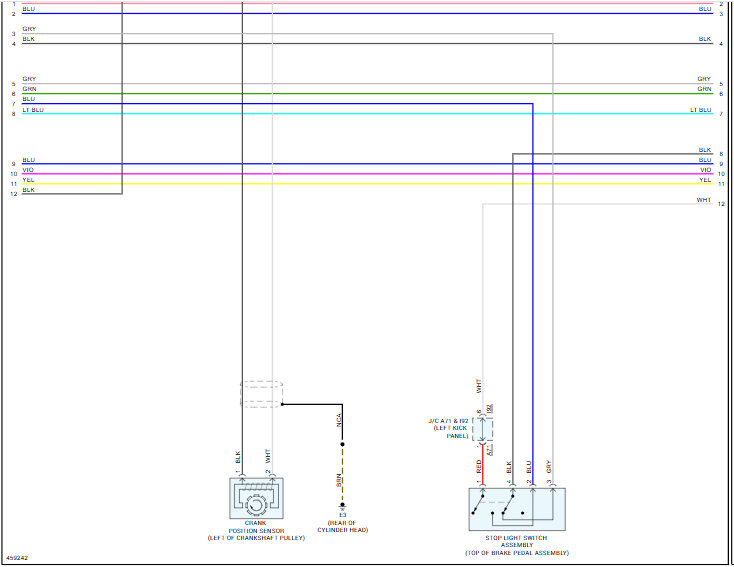Click the (LEFT OF CRANKSHAFT PULLEY) text
This screenshot has height=567, width=734.
[x=256, y=538]
